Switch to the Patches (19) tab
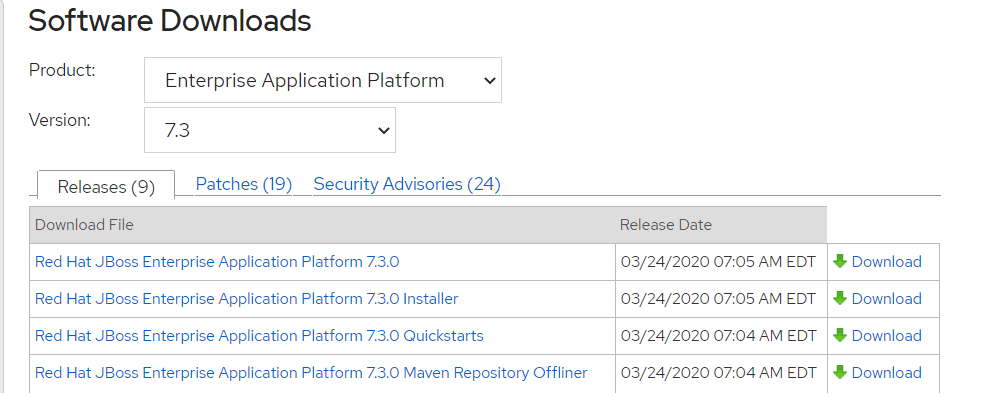Viewport: 985px width, 393px height. (244, 184)
